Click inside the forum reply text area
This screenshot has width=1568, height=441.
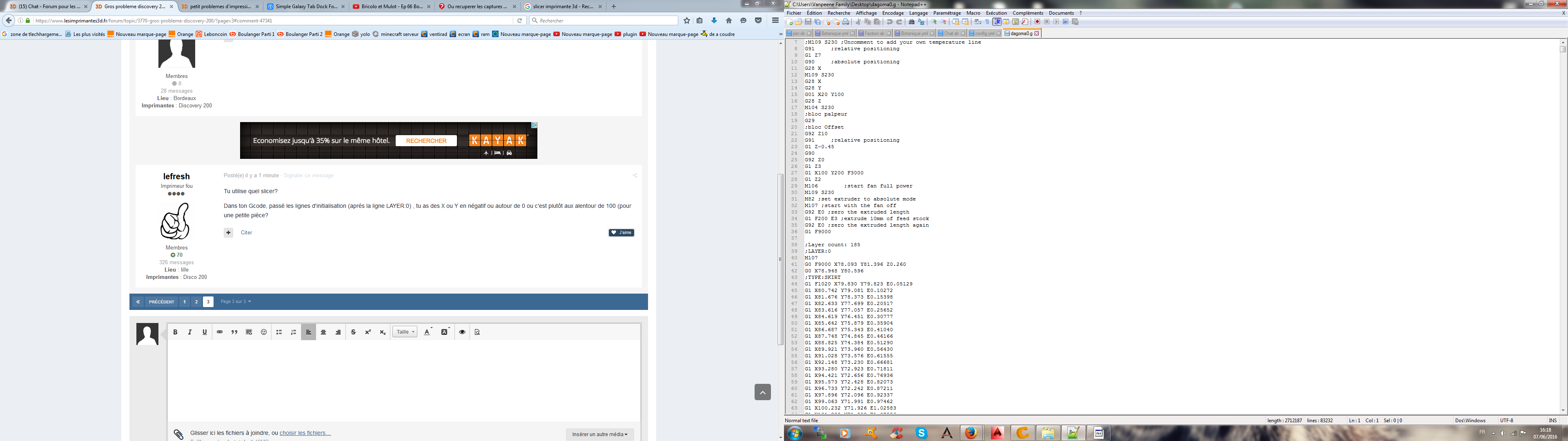[x=404, y=381]
